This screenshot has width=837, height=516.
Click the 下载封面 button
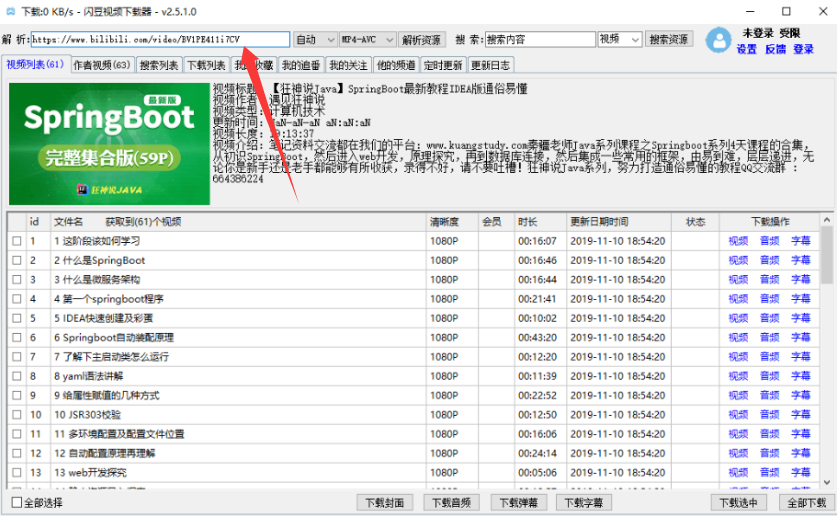(384, 502)
